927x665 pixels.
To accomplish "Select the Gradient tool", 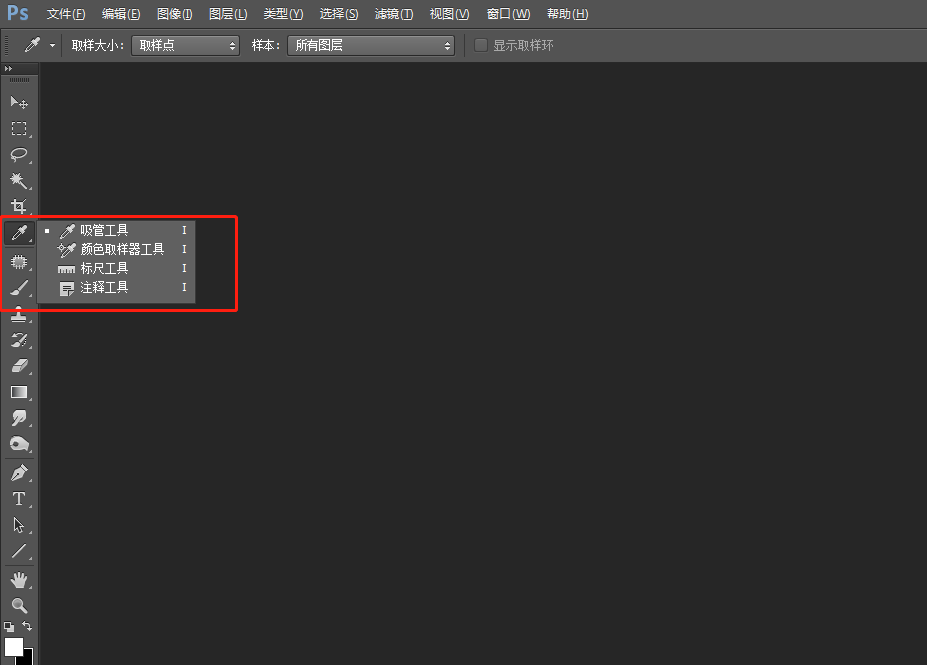I will pos(19,392).
